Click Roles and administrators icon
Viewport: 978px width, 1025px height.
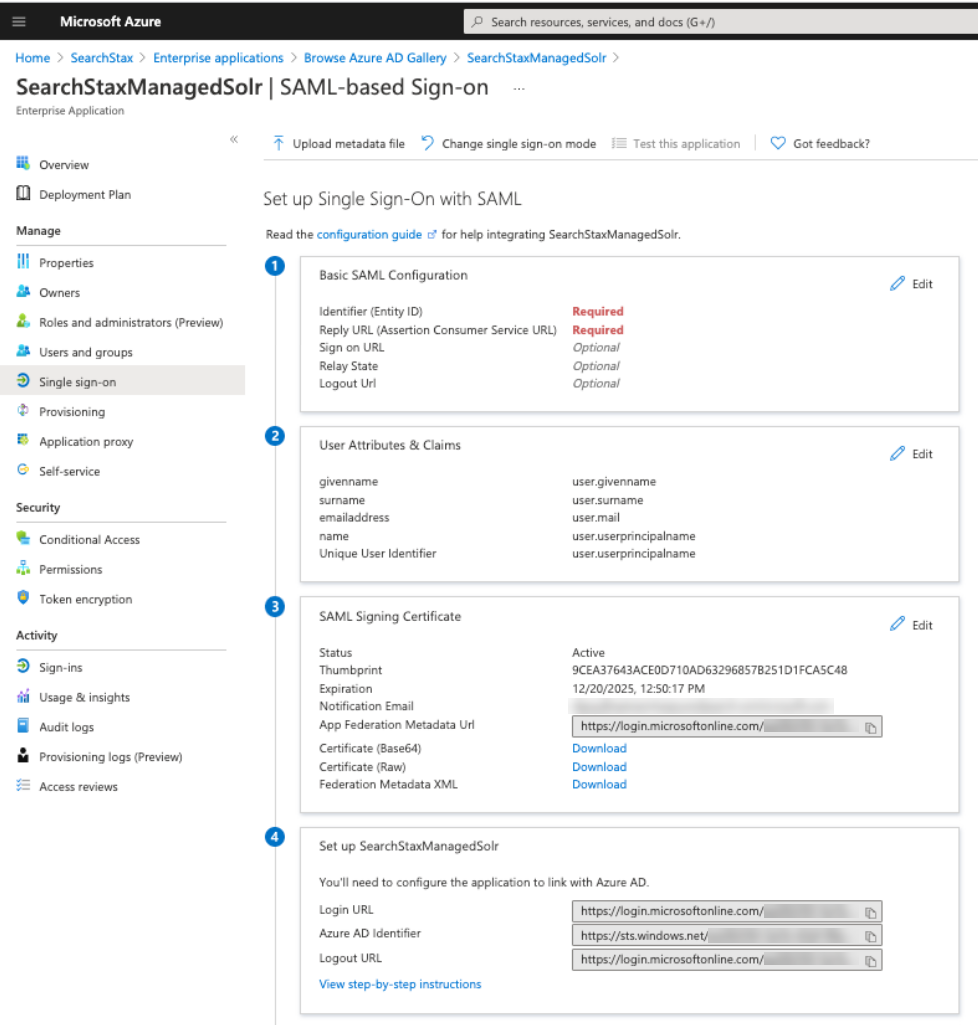coord(23,321)
